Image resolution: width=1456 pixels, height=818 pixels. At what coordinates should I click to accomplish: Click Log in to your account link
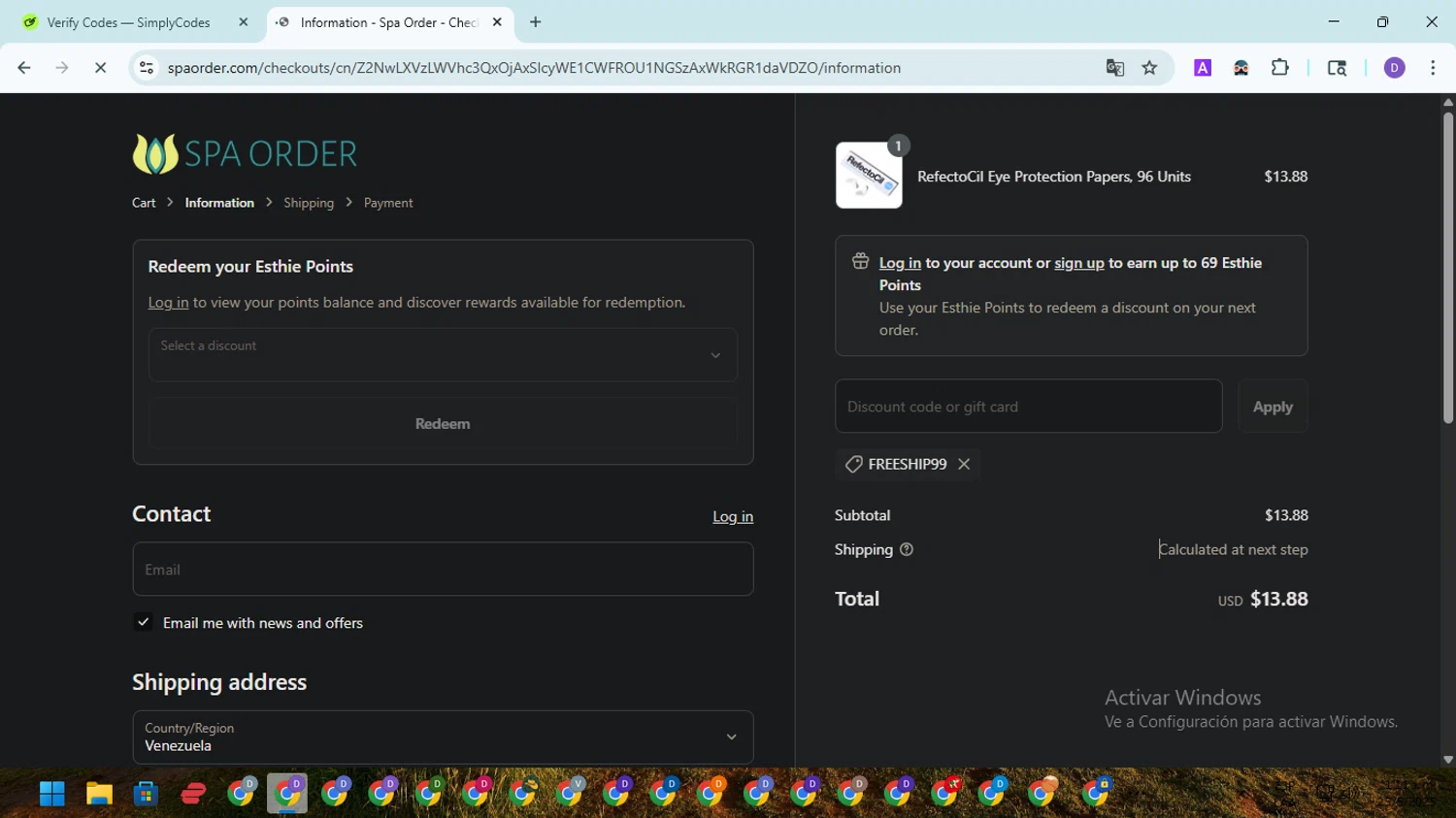(900, 263)
